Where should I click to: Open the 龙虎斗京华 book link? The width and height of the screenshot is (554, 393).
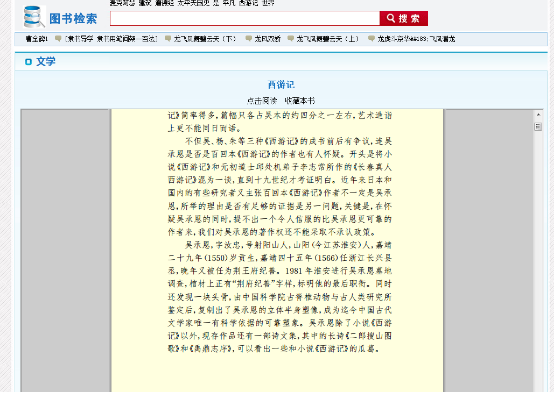(x=416, y=39)
